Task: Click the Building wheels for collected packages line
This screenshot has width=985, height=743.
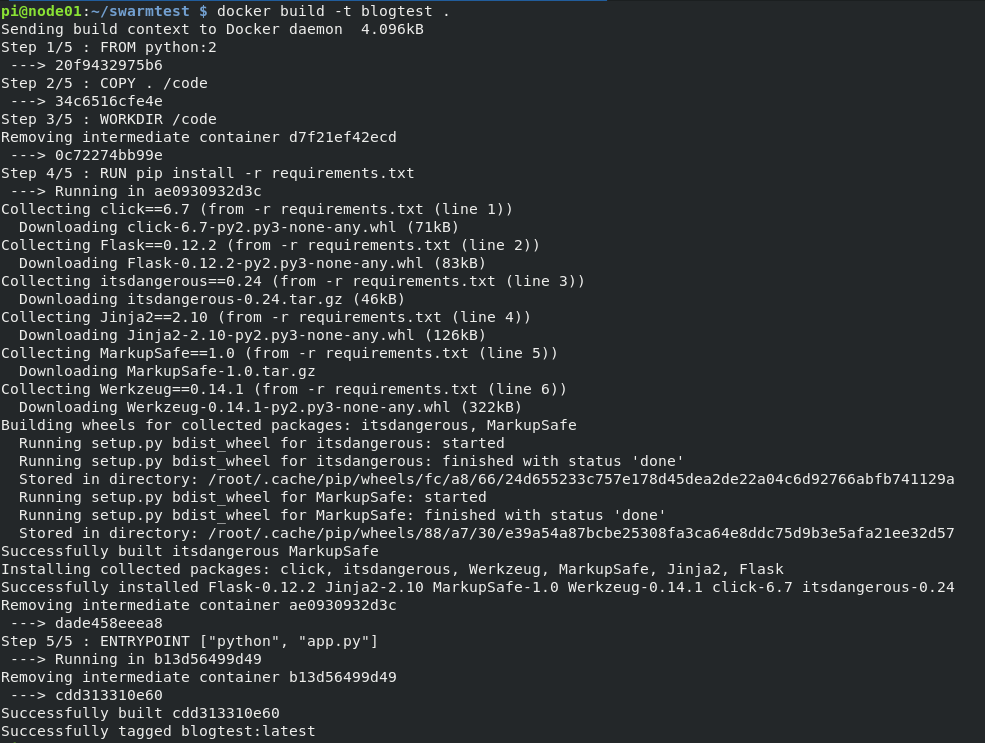Action: point(289,425)
